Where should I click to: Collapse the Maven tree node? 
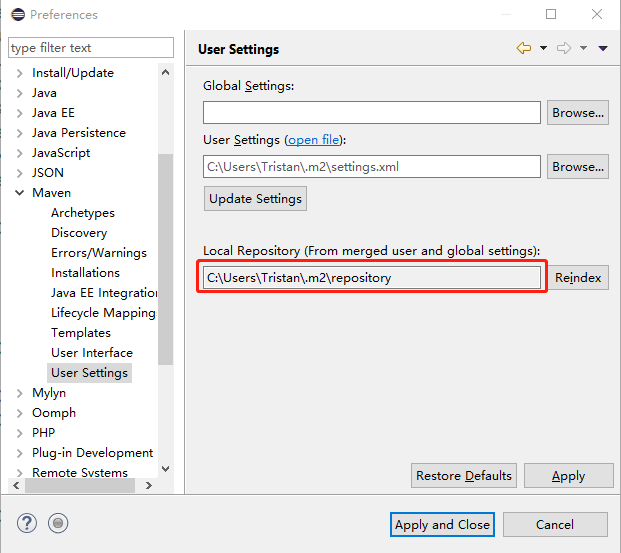point(19,193)
